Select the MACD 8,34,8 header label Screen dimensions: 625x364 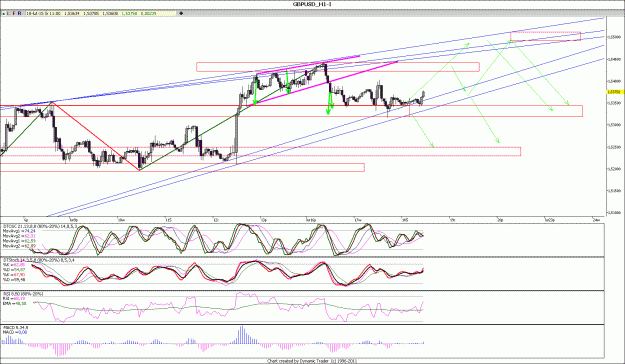16,328
